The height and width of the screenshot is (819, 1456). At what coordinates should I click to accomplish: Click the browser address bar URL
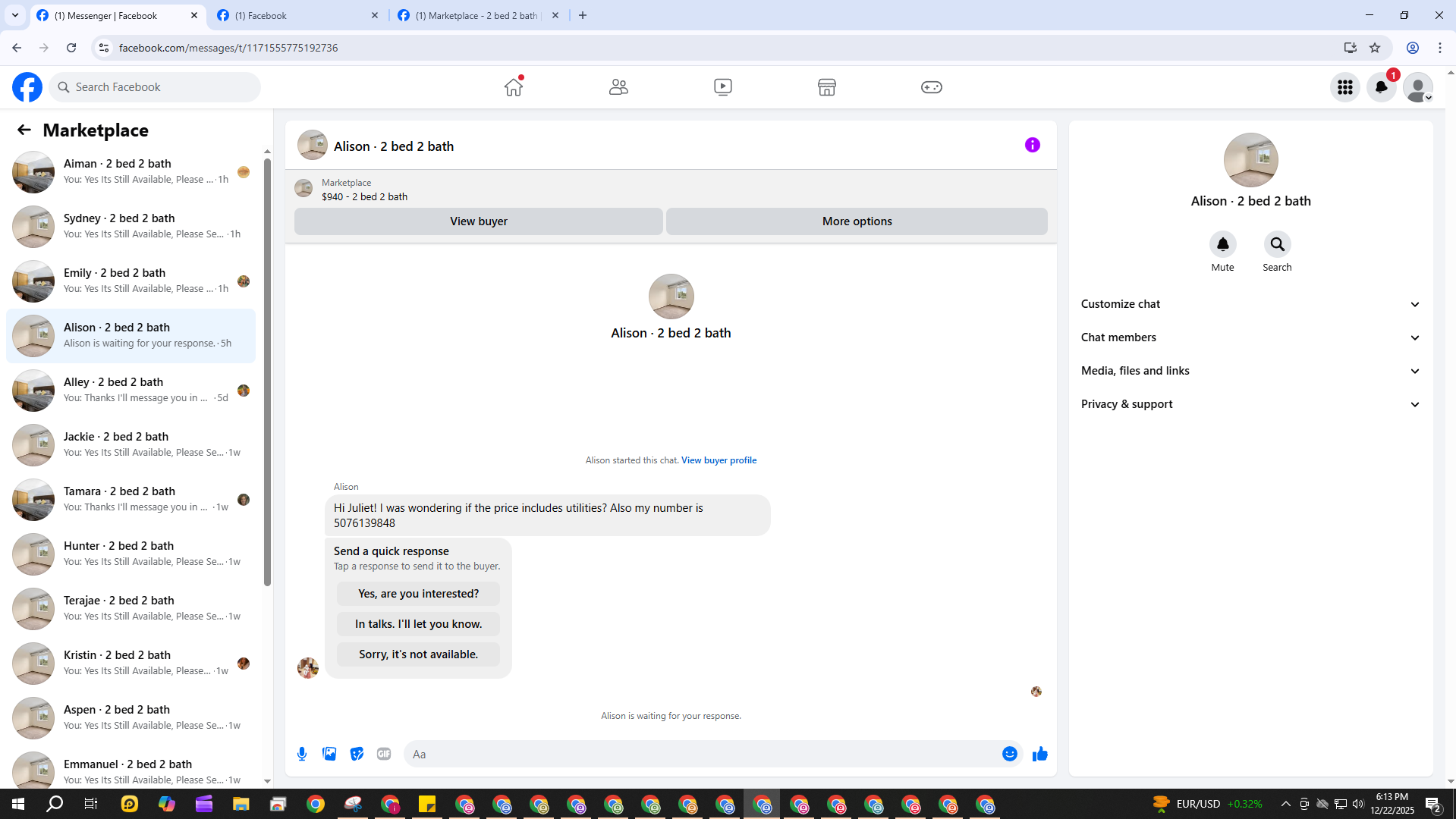tap(228, 48)
